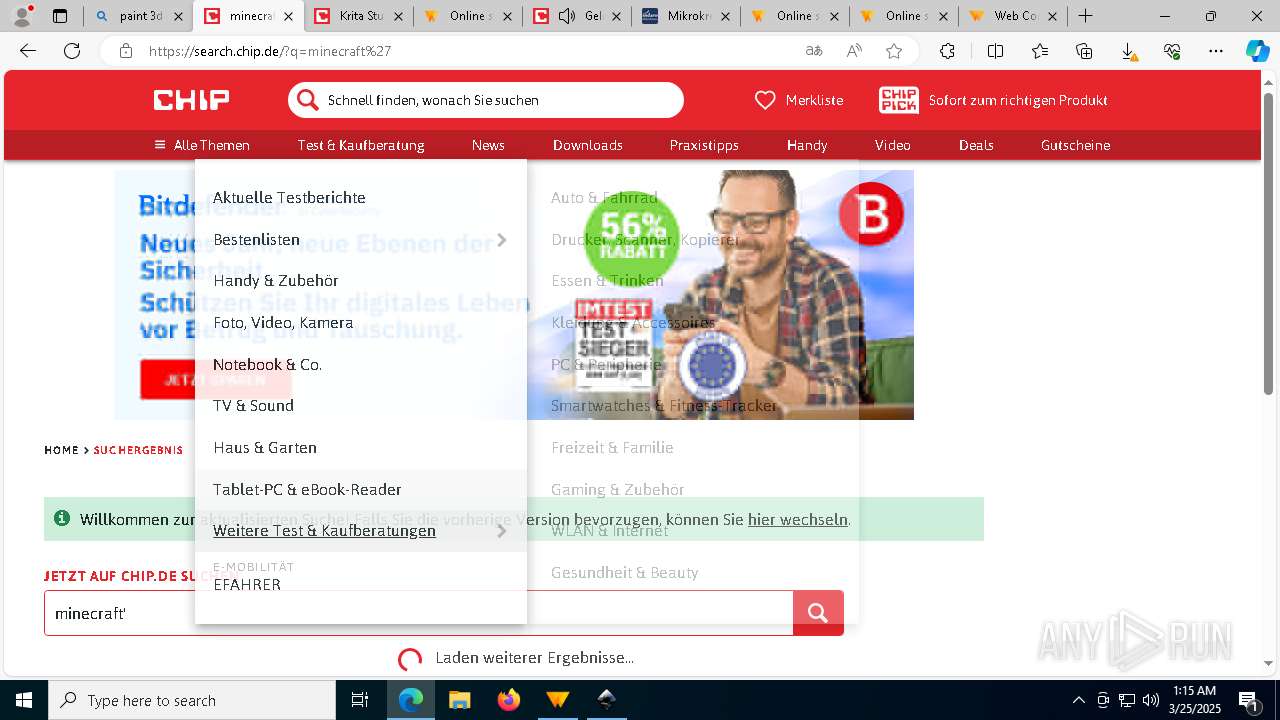Refresh the page

(x=72, y=51)
